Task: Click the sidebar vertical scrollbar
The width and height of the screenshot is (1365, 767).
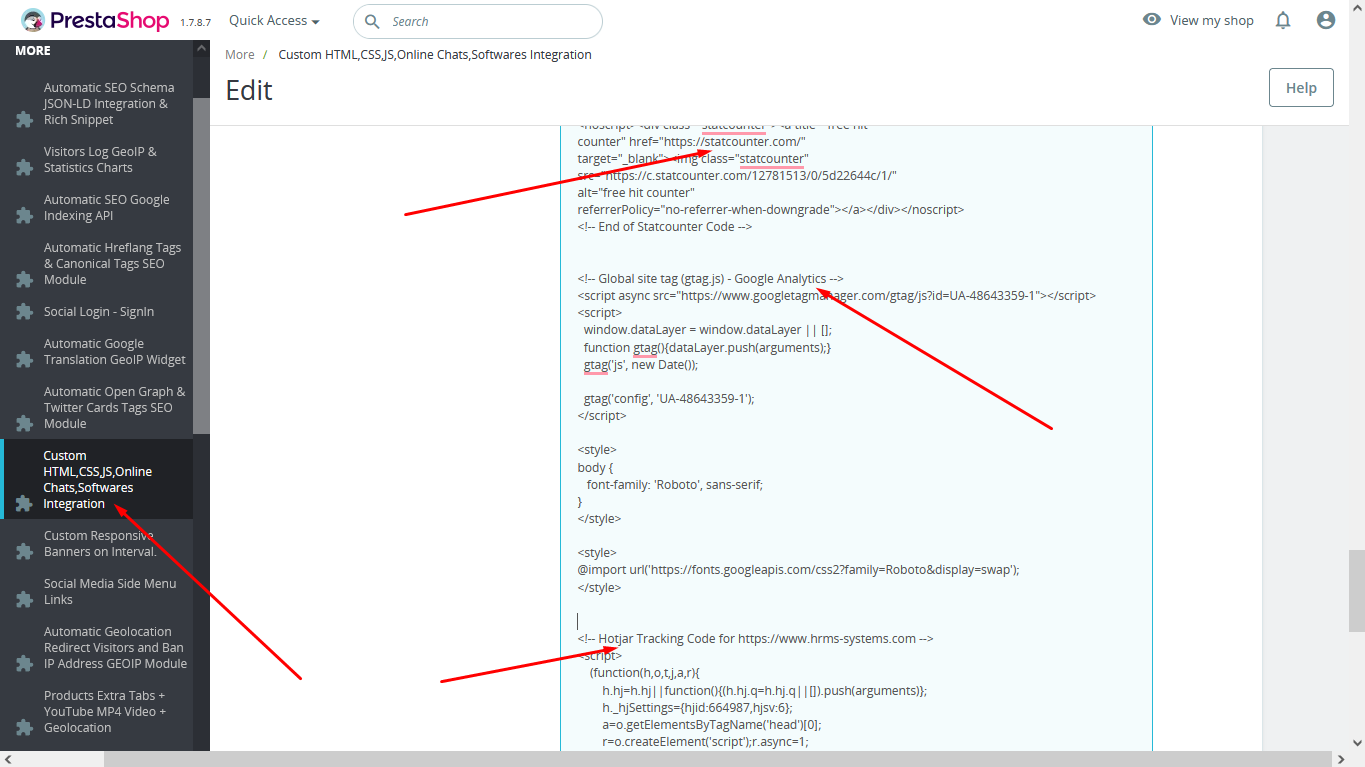Action: [x=201, y=266]
